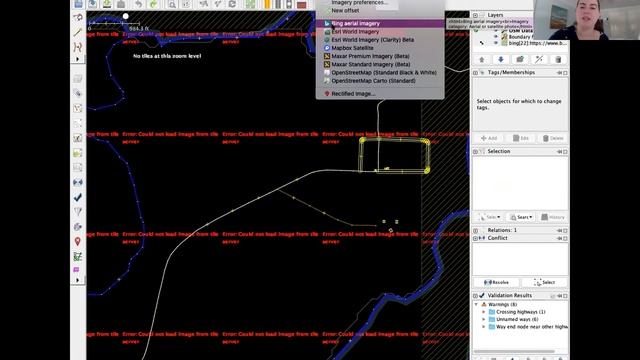Open the Search dropdown in Selection panel
The width and height of the screenshot is (640, 360).
[521, 217]
